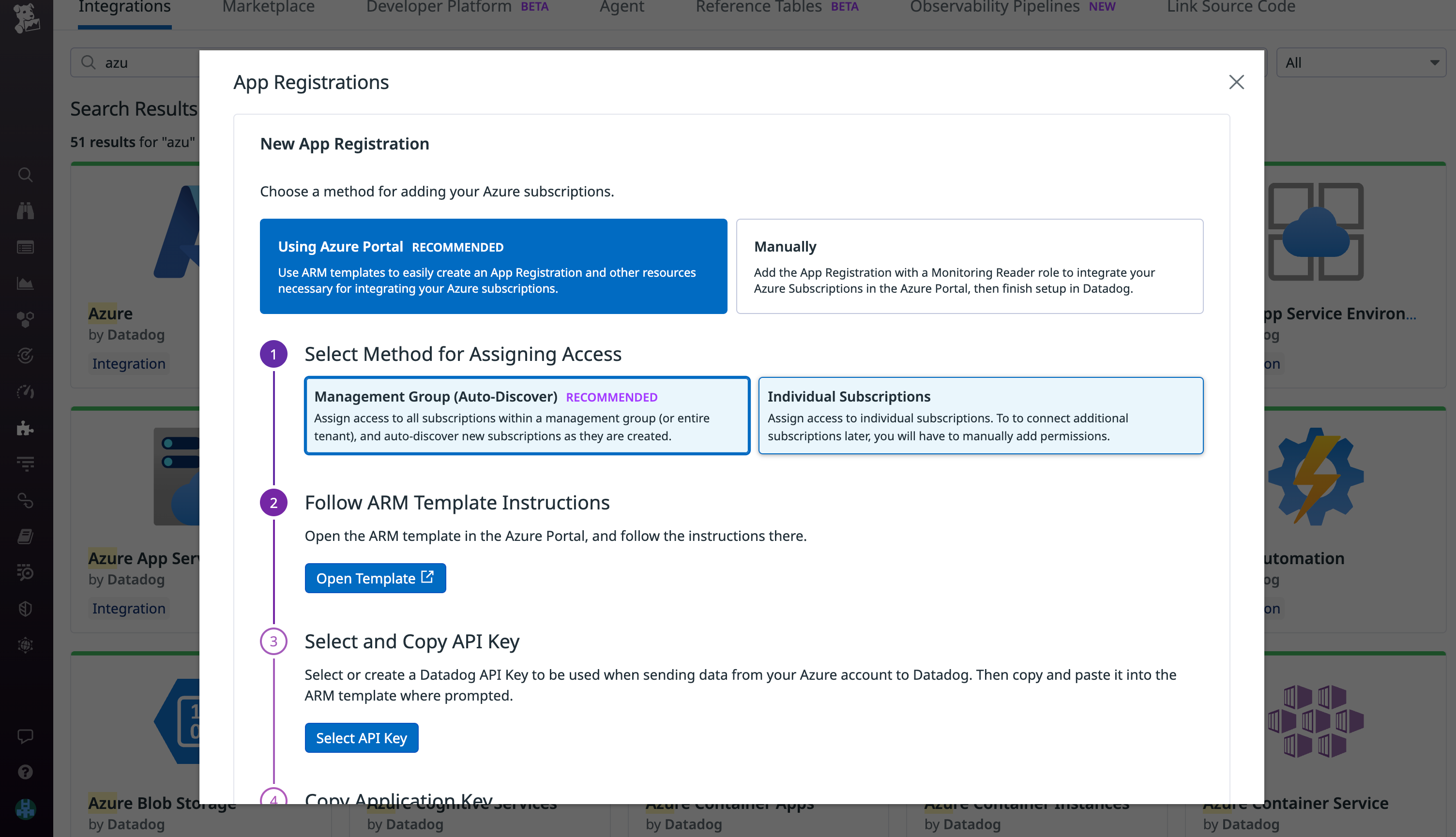Open the All filter dropdown
Screen dimensions: 1456x837
[1361, 63]
